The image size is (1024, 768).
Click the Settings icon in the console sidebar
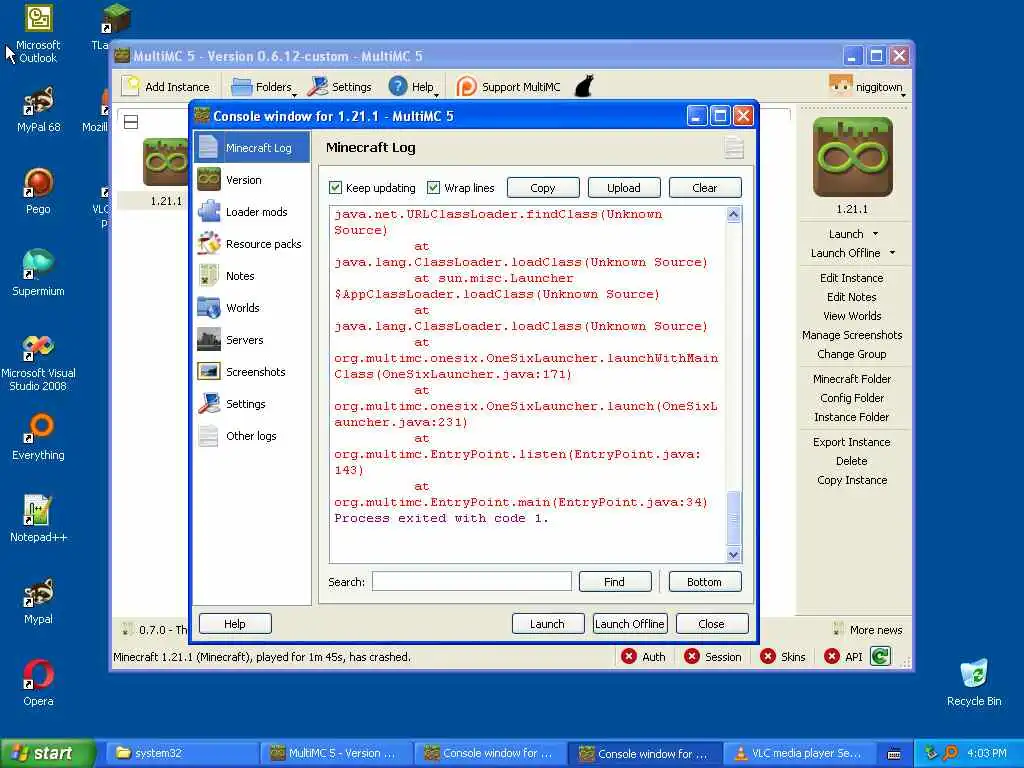click(x=209, y=404)
